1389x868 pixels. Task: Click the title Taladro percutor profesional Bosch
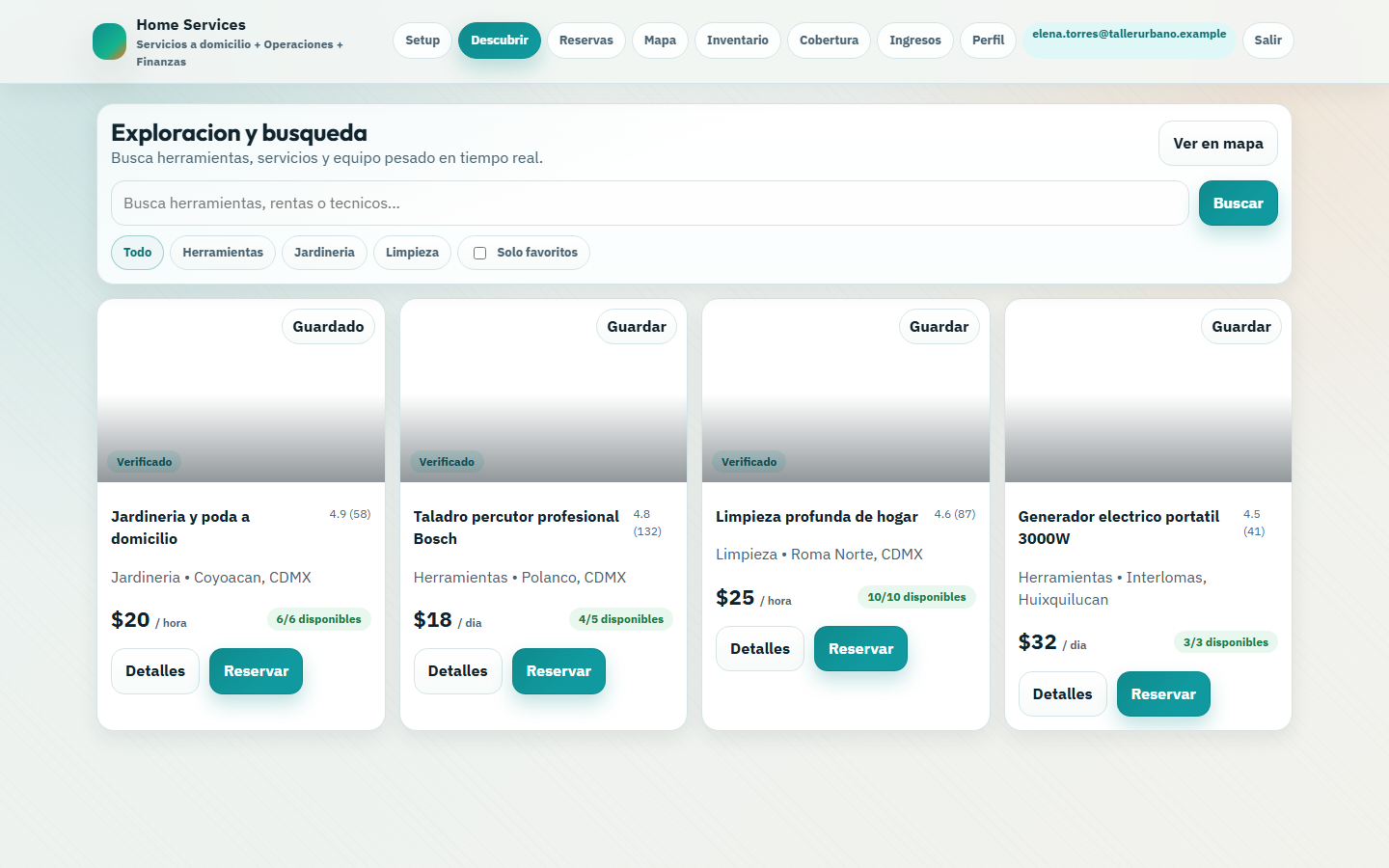[x=516, y=528]
